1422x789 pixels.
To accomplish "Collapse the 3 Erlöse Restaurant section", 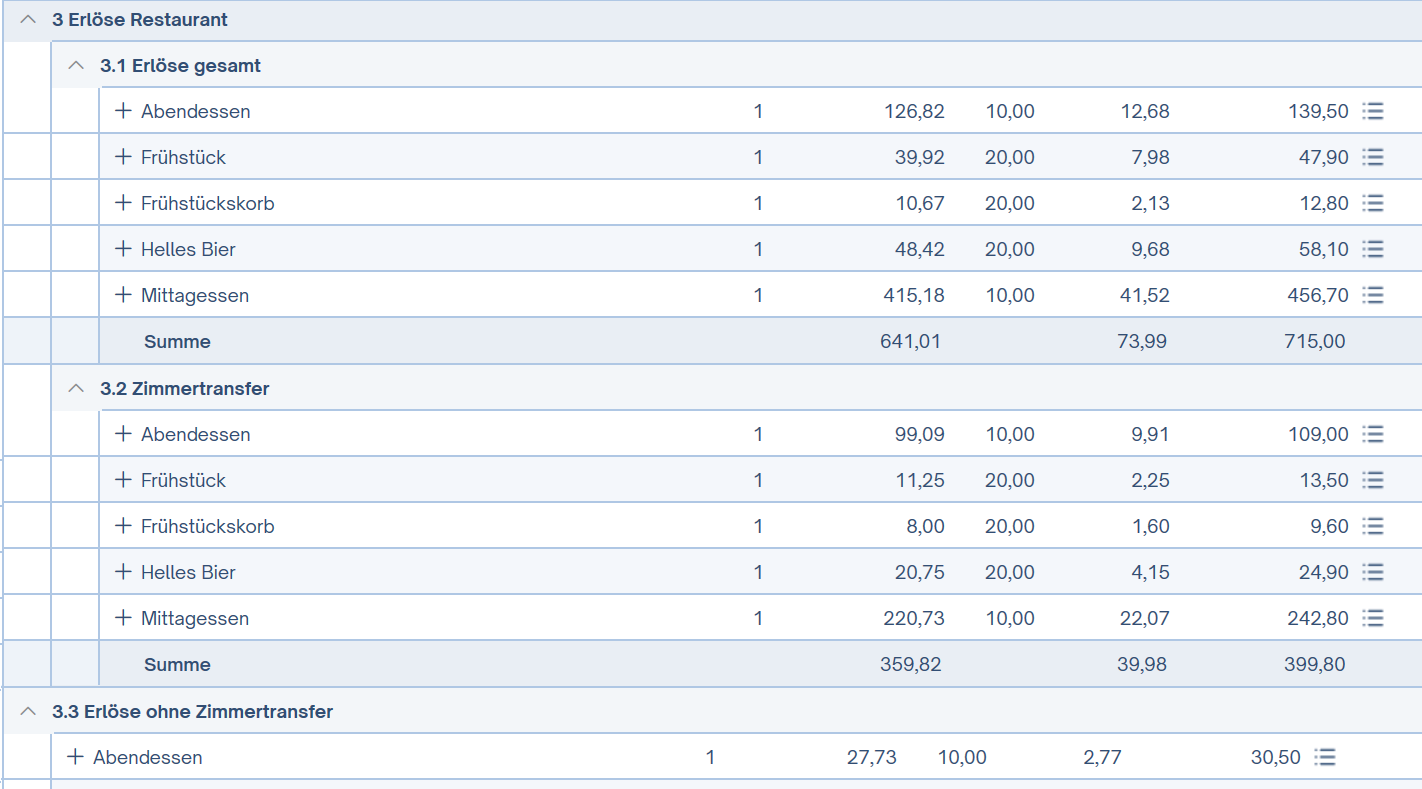I will pos(28,19).
